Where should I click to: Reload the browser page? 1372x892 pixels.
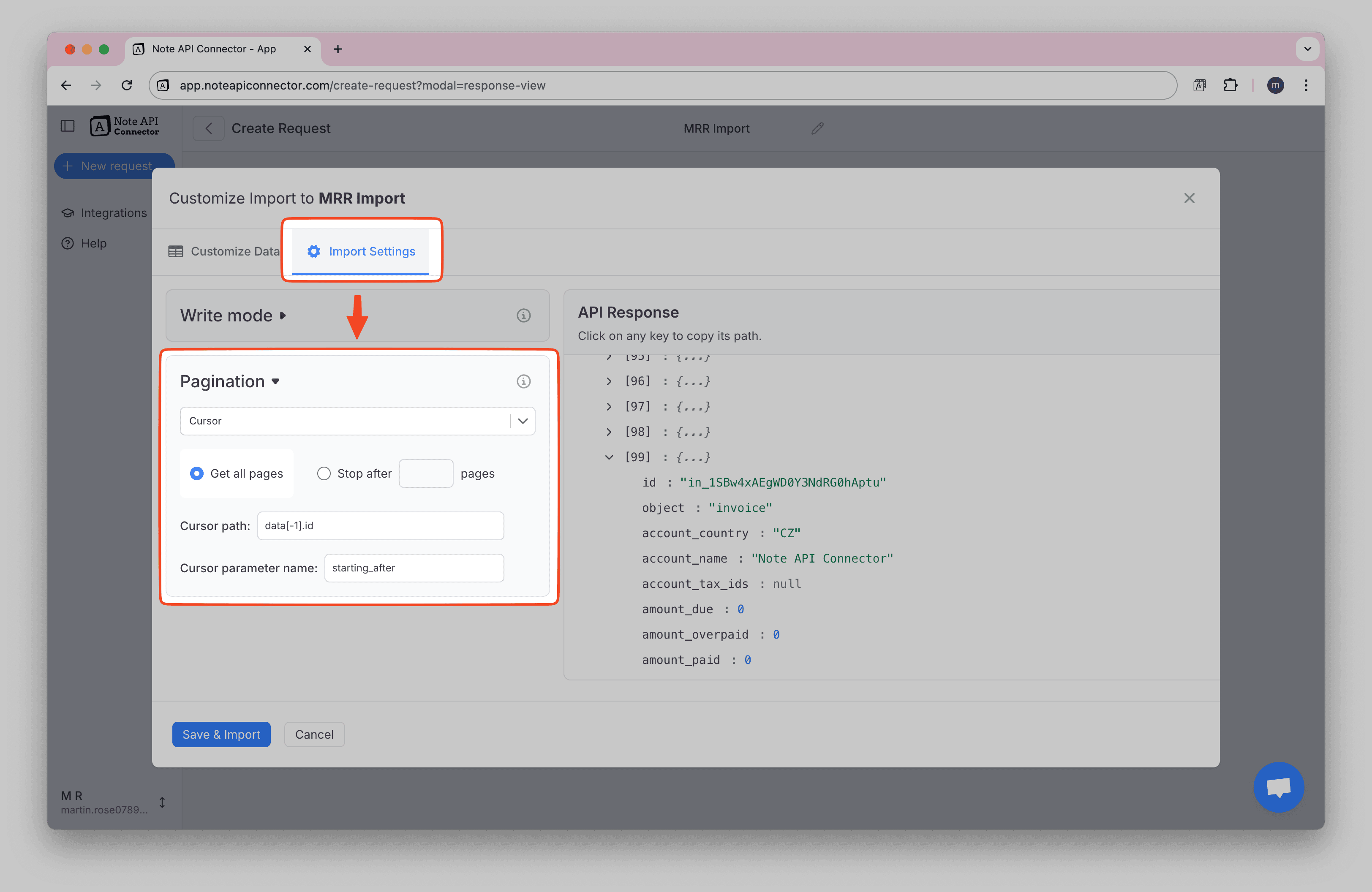click(x=127, y=85)
